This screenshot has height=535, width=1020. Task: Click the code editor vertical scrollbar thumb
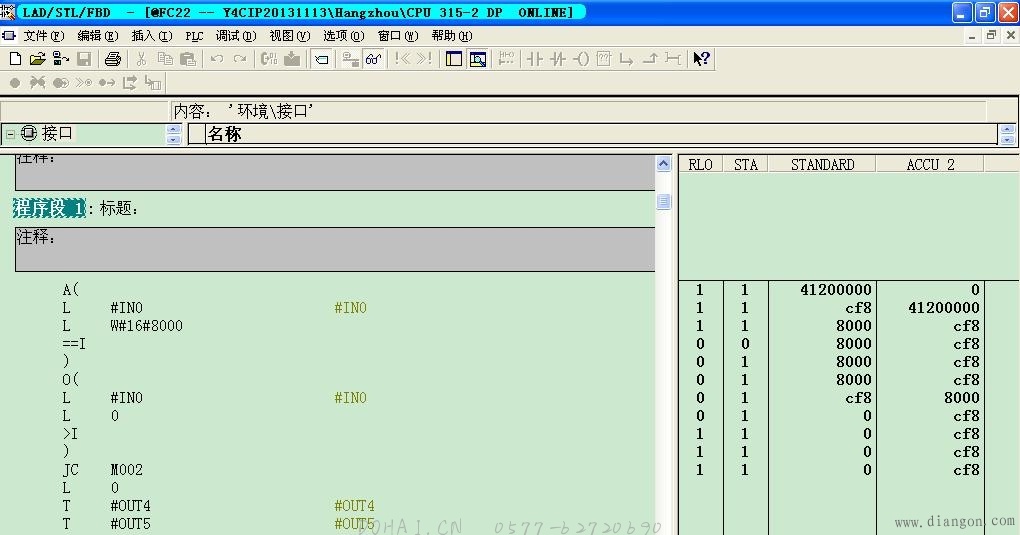tap(664, 202)
